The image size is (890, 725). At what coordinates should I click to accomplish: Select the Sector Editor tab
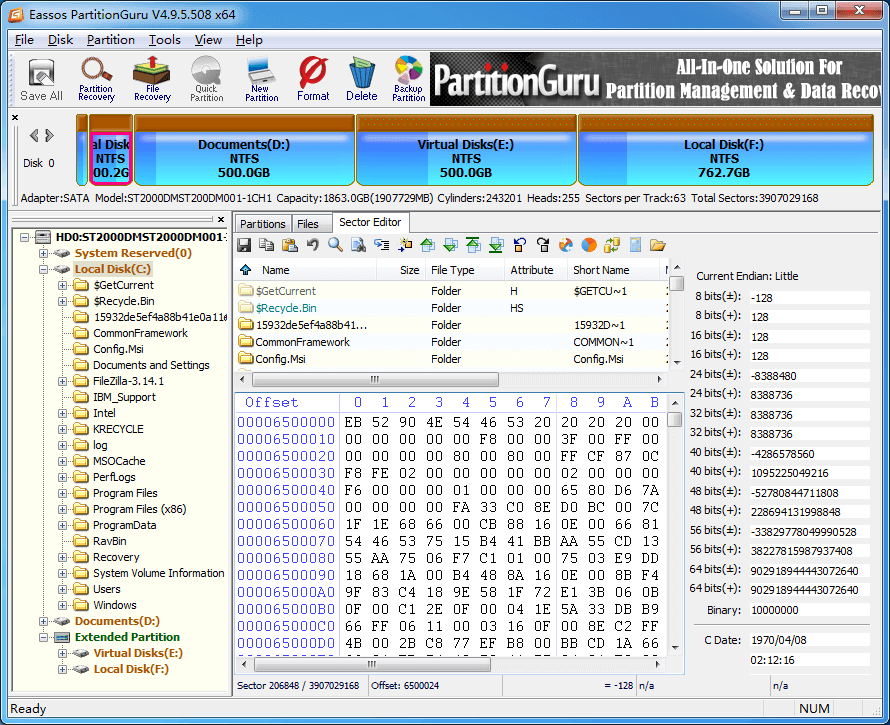tap(370, 222)
